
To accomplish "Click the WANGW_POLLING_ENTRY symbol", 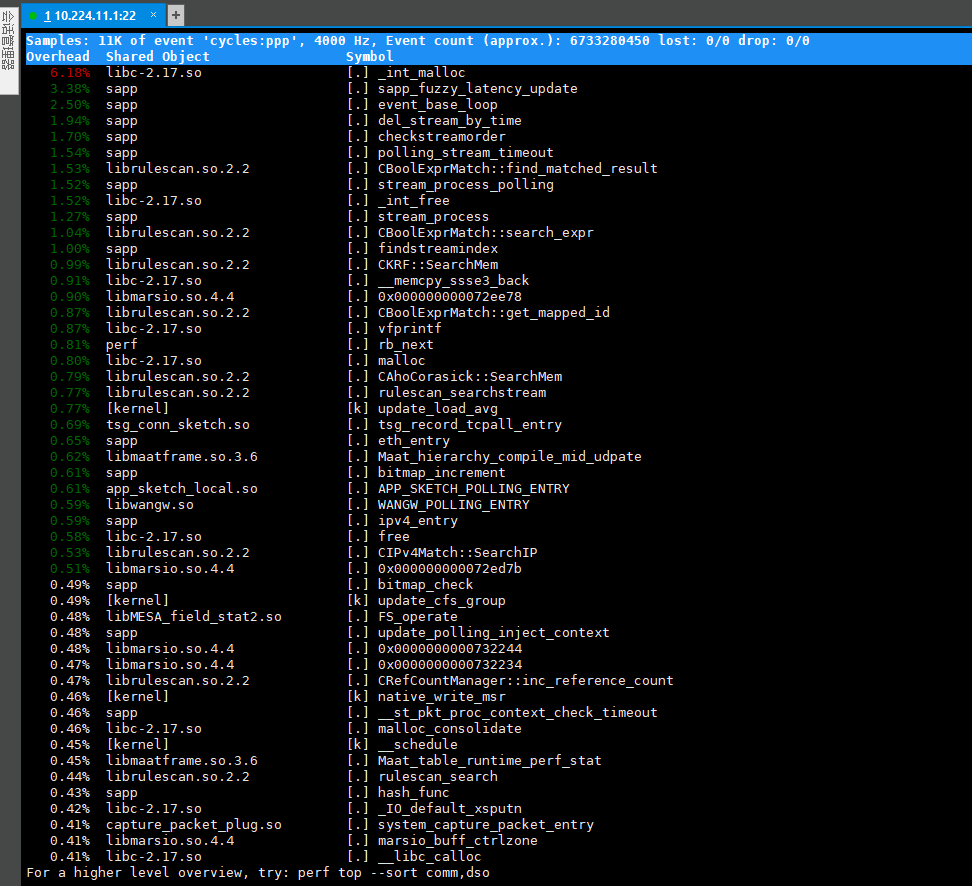I will (x=453, y=505).
